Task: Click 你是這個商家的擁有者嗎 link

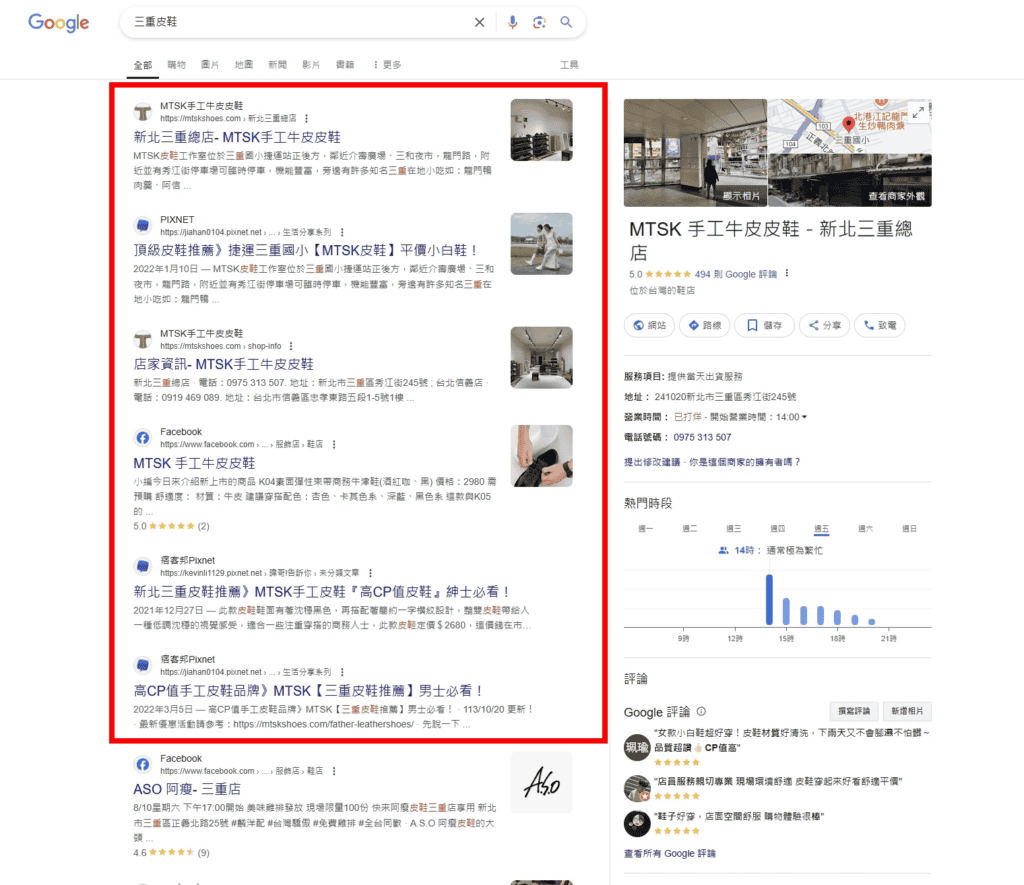Action: click(744, 462)
